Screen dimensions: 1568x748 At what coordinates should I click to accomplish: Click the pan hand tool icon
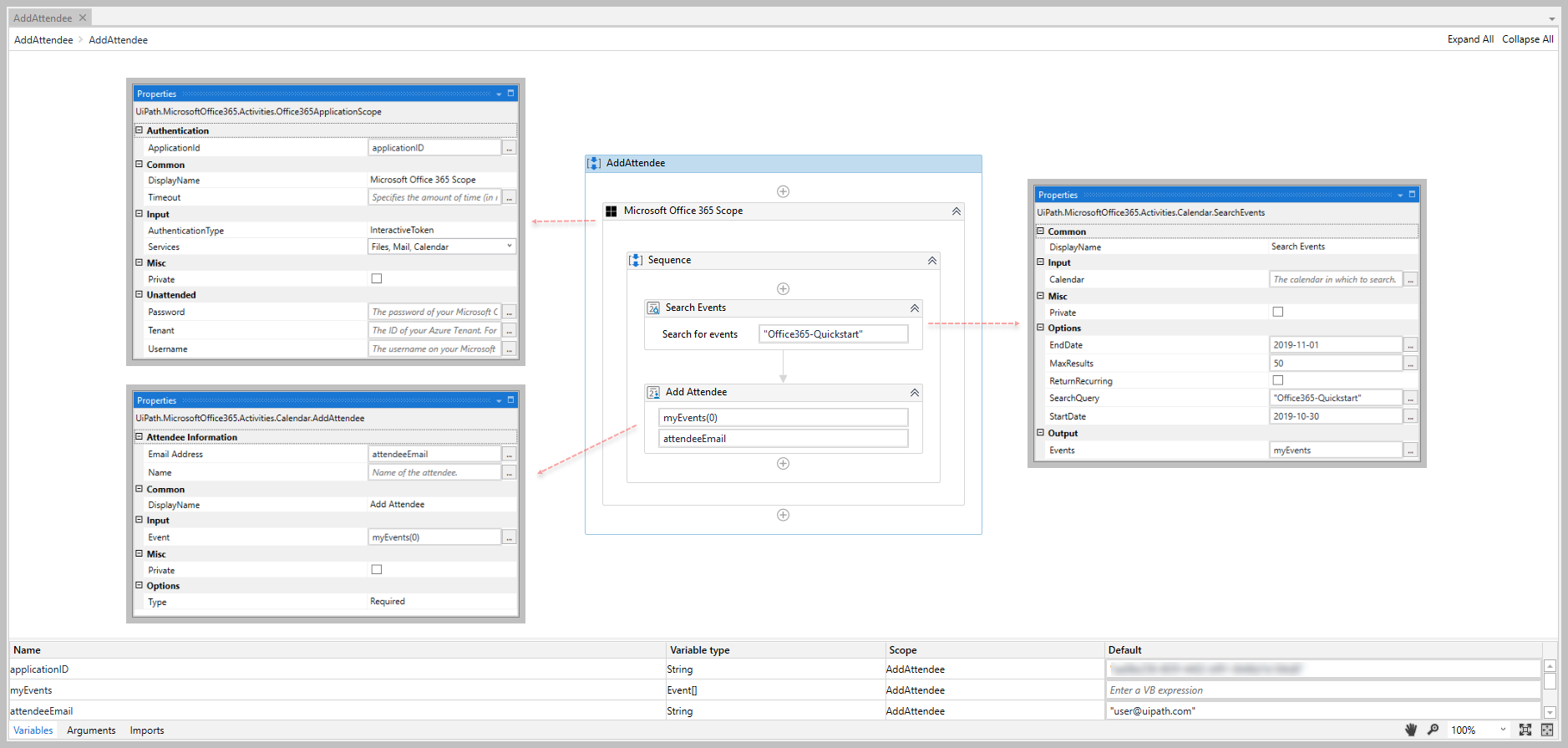tap(1411, 730)
